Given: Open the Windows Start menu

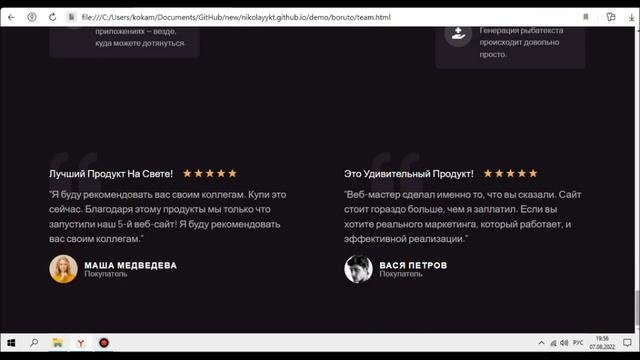Looking at the screenshot, I should click(x=11, y=343).
